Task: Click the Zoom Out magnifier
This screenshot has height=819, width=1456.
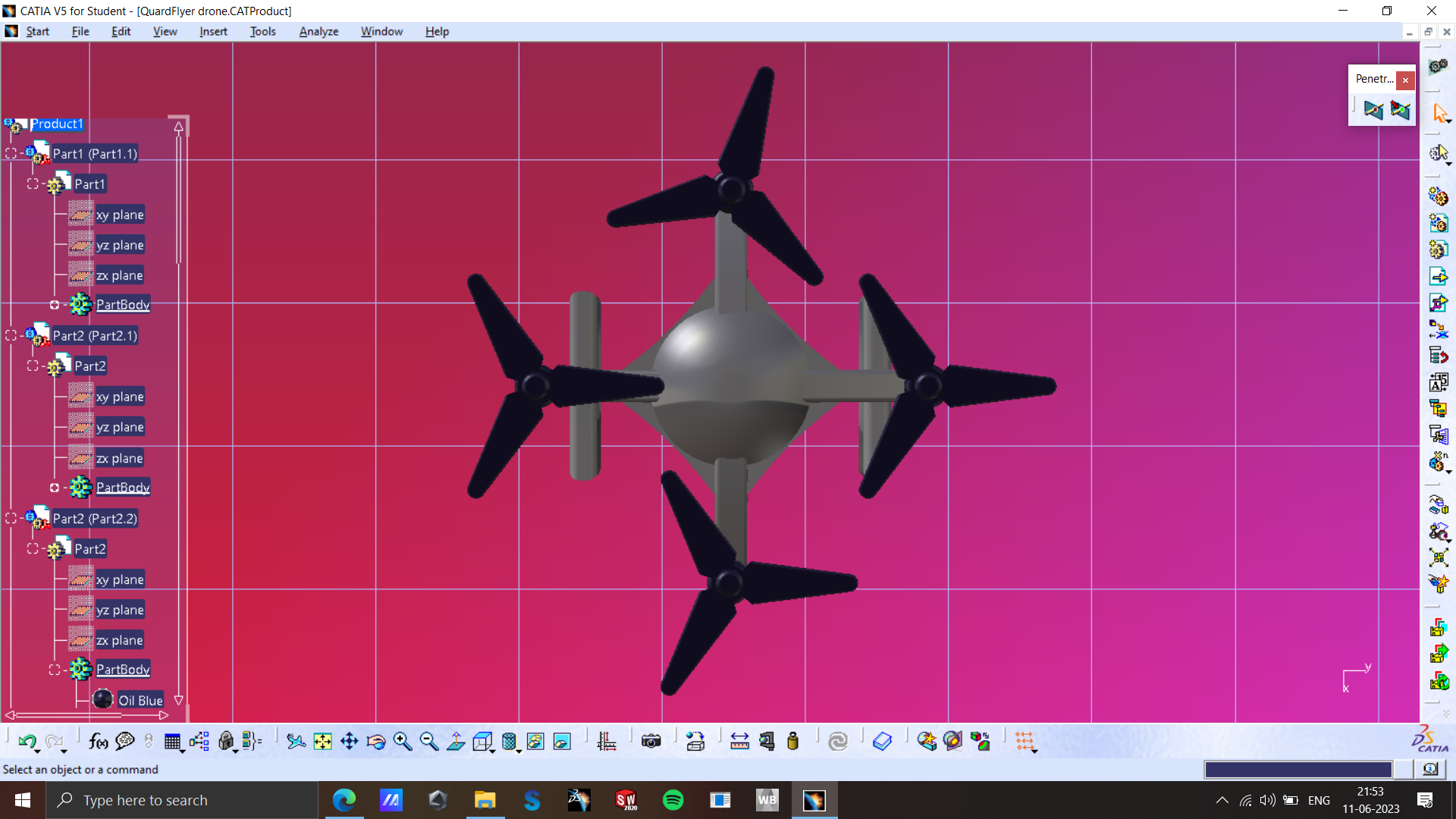Action: pos(429,741)
